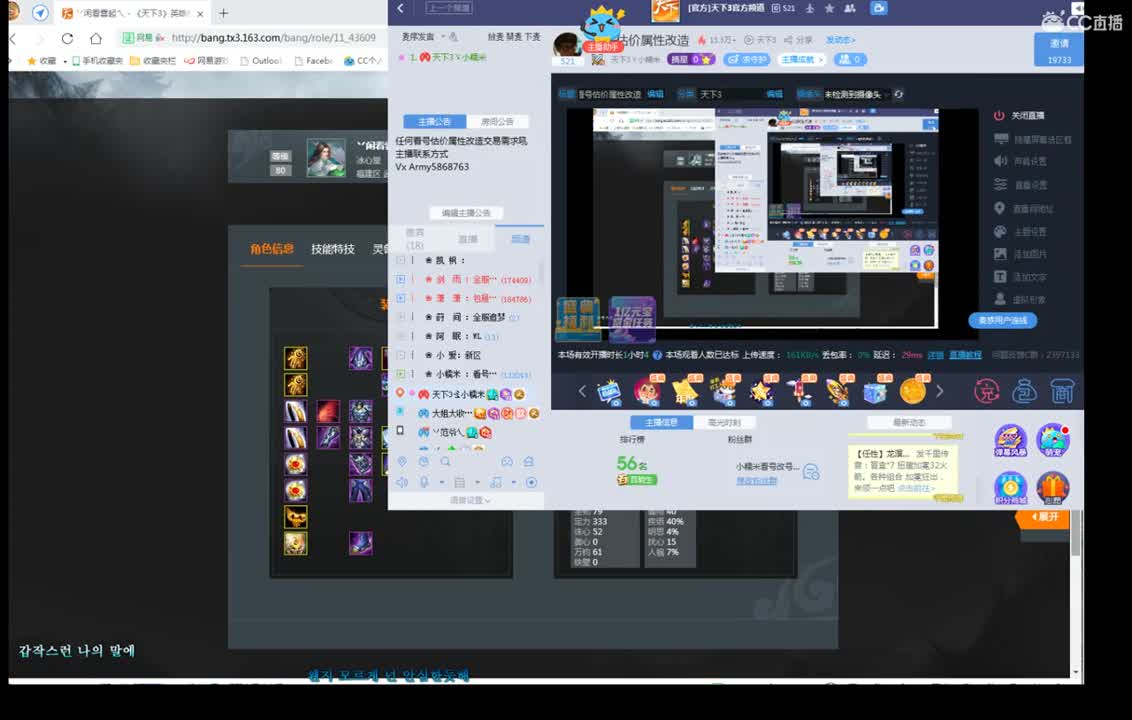Screen dimensions: 1132x720
Task: Open the speaker sound settings in the sidebar
Action: coord(1020,161)
